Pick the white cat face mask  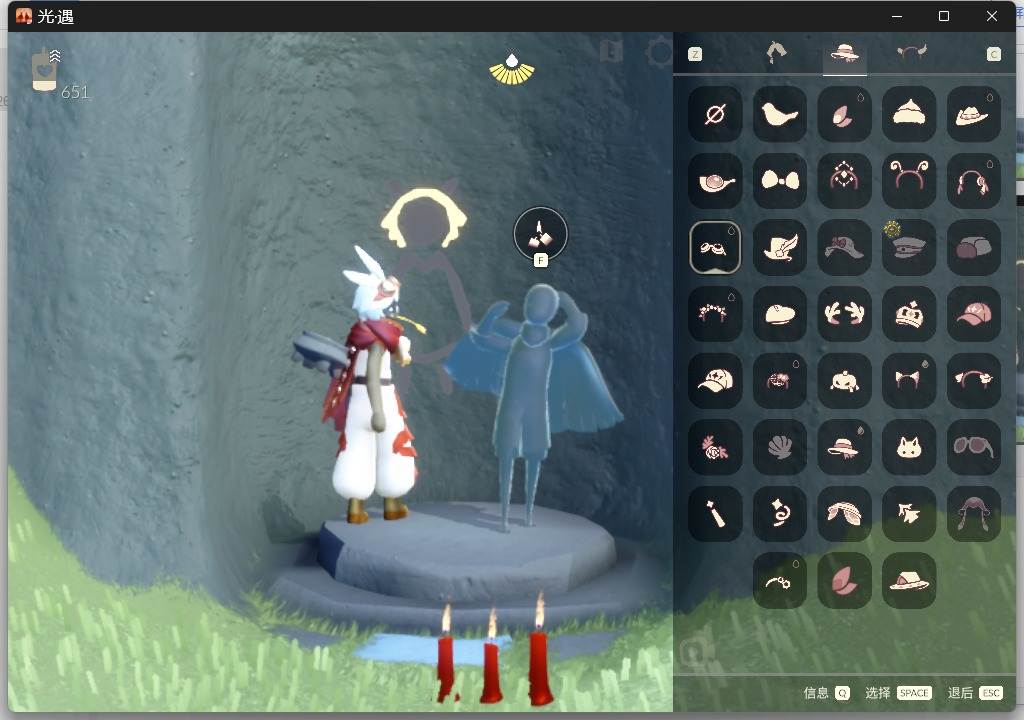[x=909, y=447]
